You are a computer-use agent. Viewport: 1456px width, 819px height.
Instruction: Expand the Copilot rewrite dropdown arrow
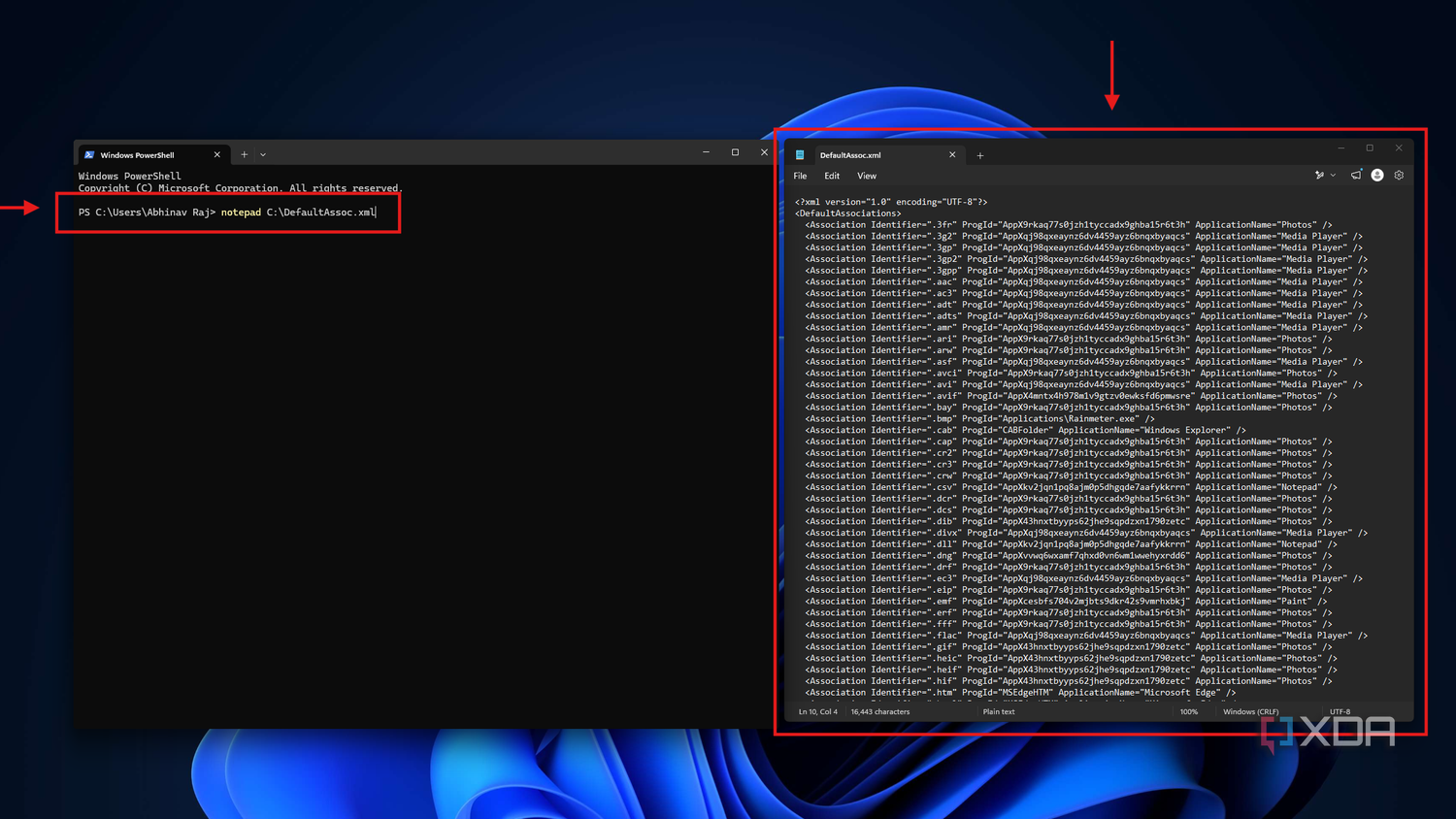(1333, 176)
